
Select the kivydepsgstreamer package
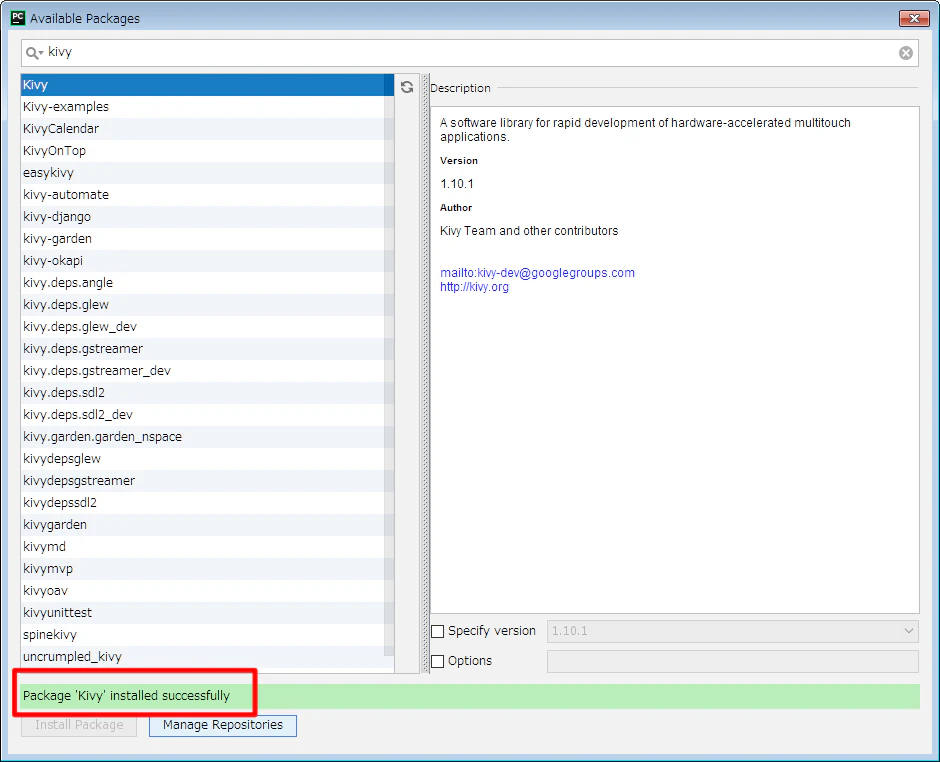(x=207, y=481)
